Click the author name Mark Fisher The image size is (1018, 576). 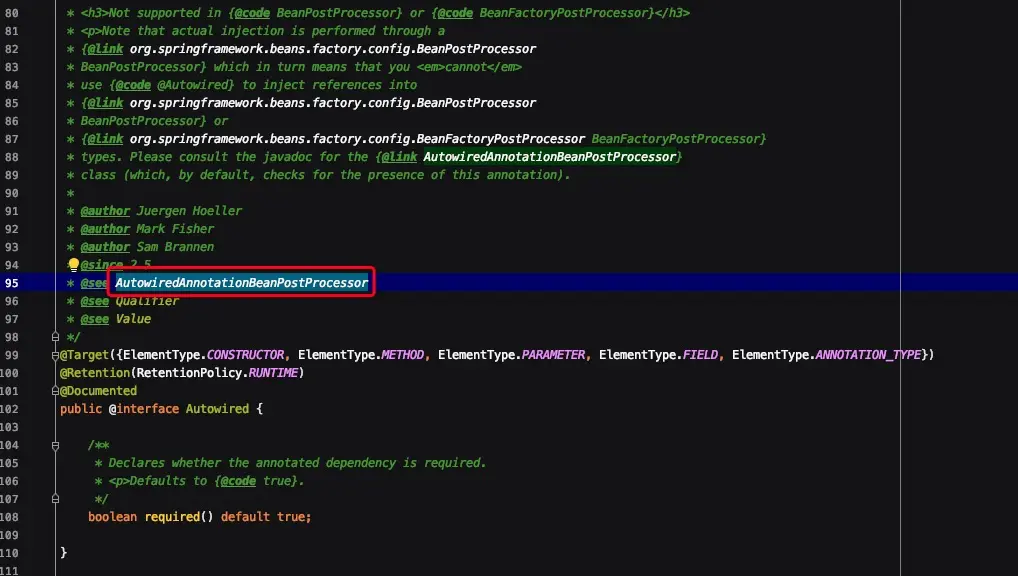point(175,229)
